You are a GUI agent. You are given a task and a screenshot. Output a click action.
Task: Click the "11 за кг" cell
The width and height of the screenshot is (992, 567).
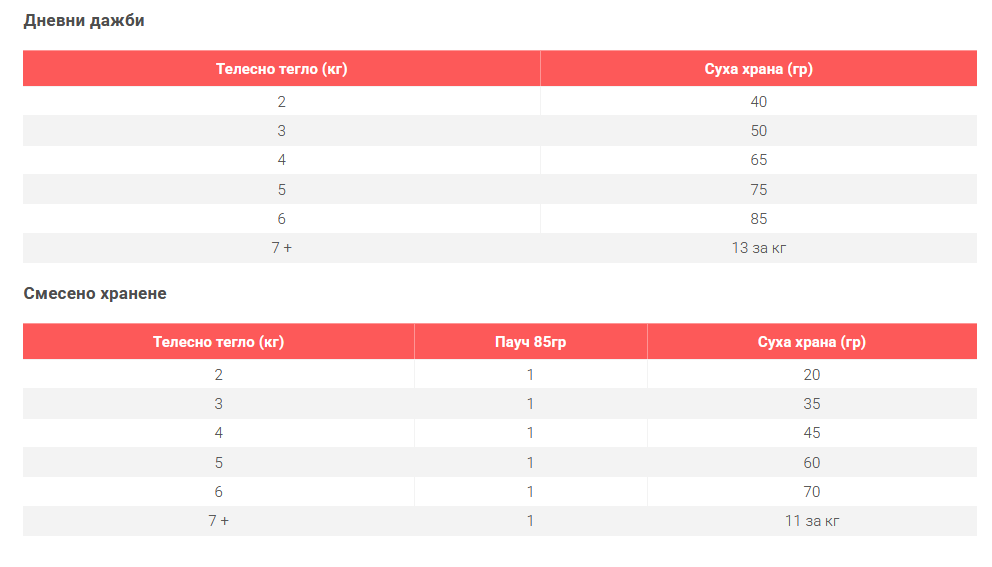tap(811, 521)
